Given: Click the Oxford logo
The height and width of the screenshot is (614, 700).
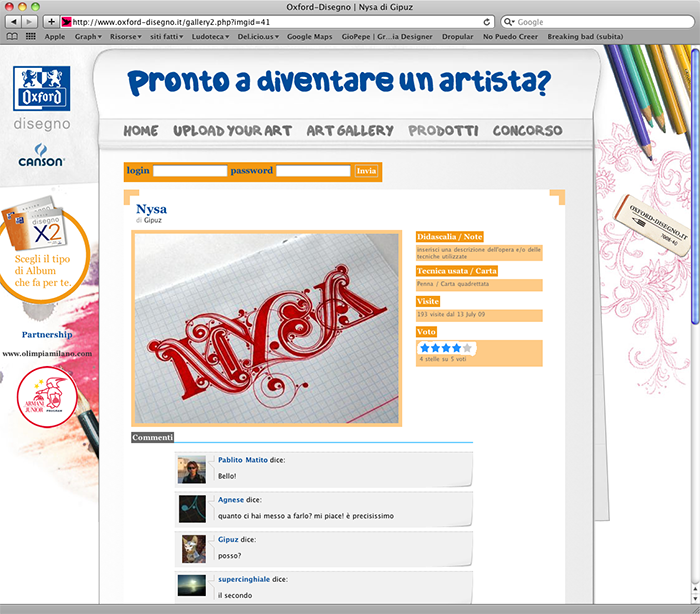Looking at the screenshot, I should click(x=42, y=88).
